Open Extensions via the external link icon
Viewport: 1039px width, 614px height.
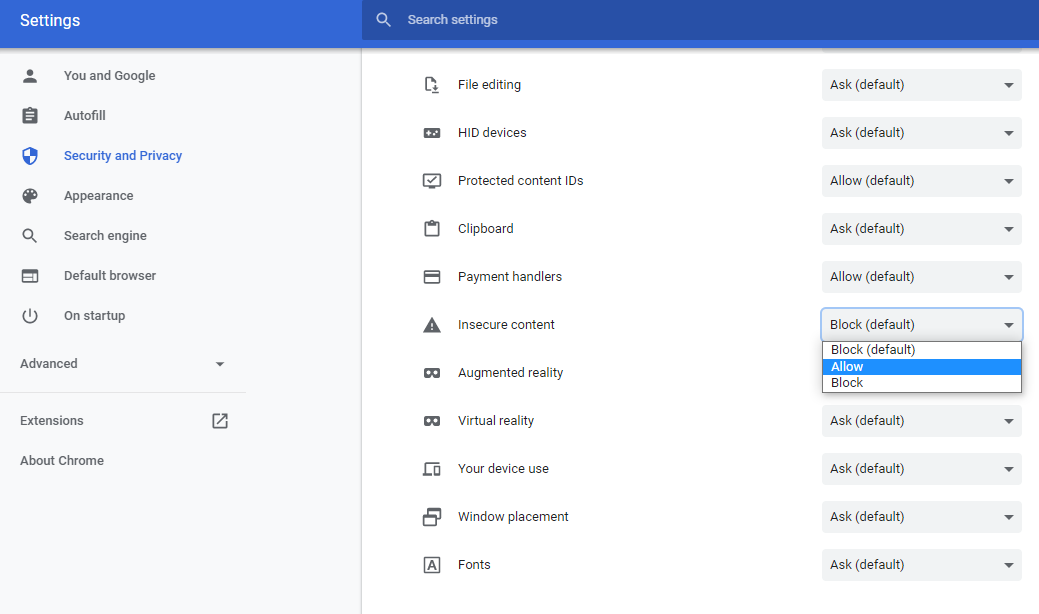pyautogui.click(x=220, y=421)
